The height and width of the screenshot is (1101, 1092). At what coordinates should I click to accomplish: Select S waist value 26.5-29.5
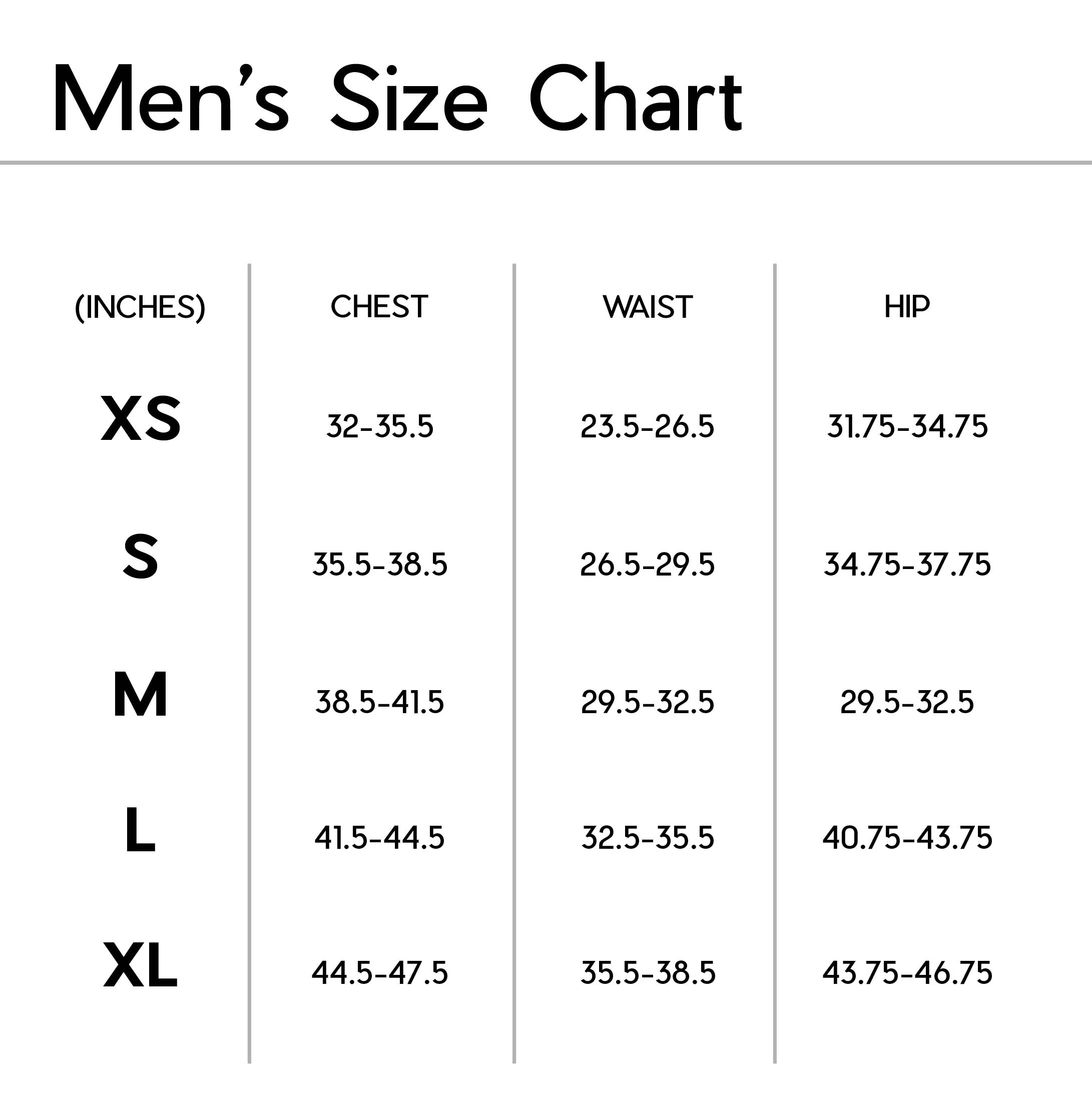tap(647, 565)
